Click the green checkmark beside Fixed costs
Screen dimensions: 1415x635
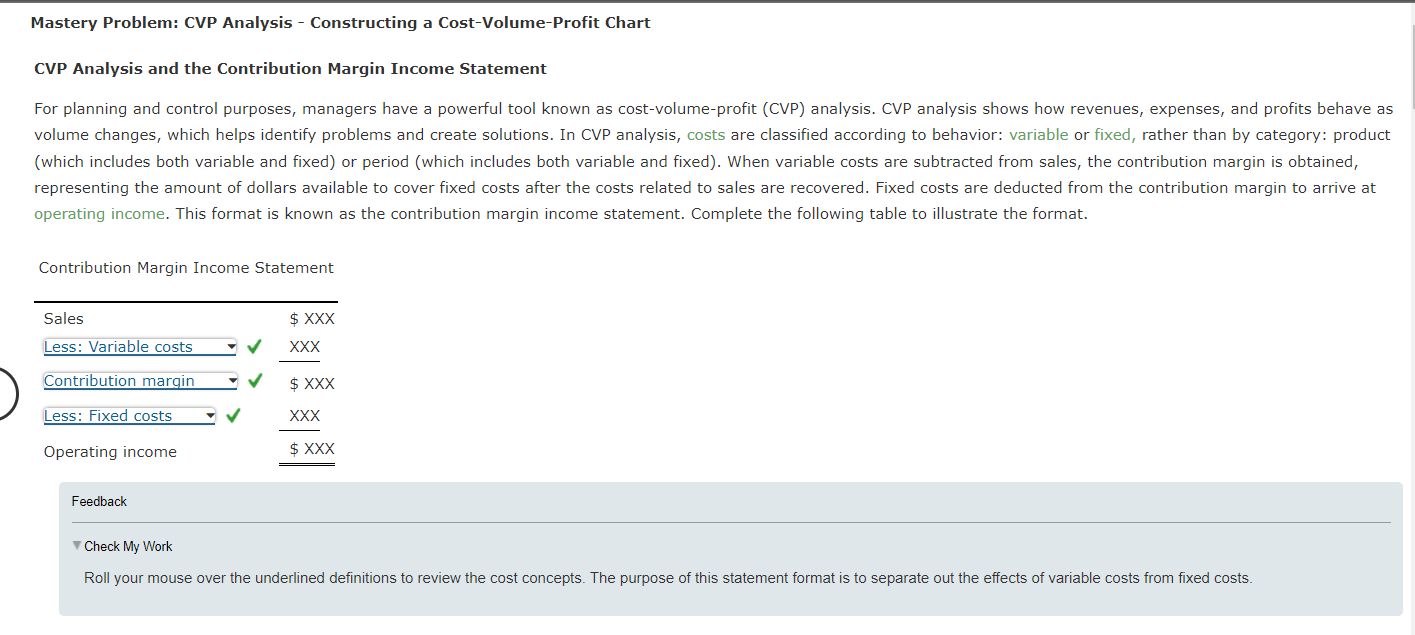pyautogui.click(x=232, y=414)
